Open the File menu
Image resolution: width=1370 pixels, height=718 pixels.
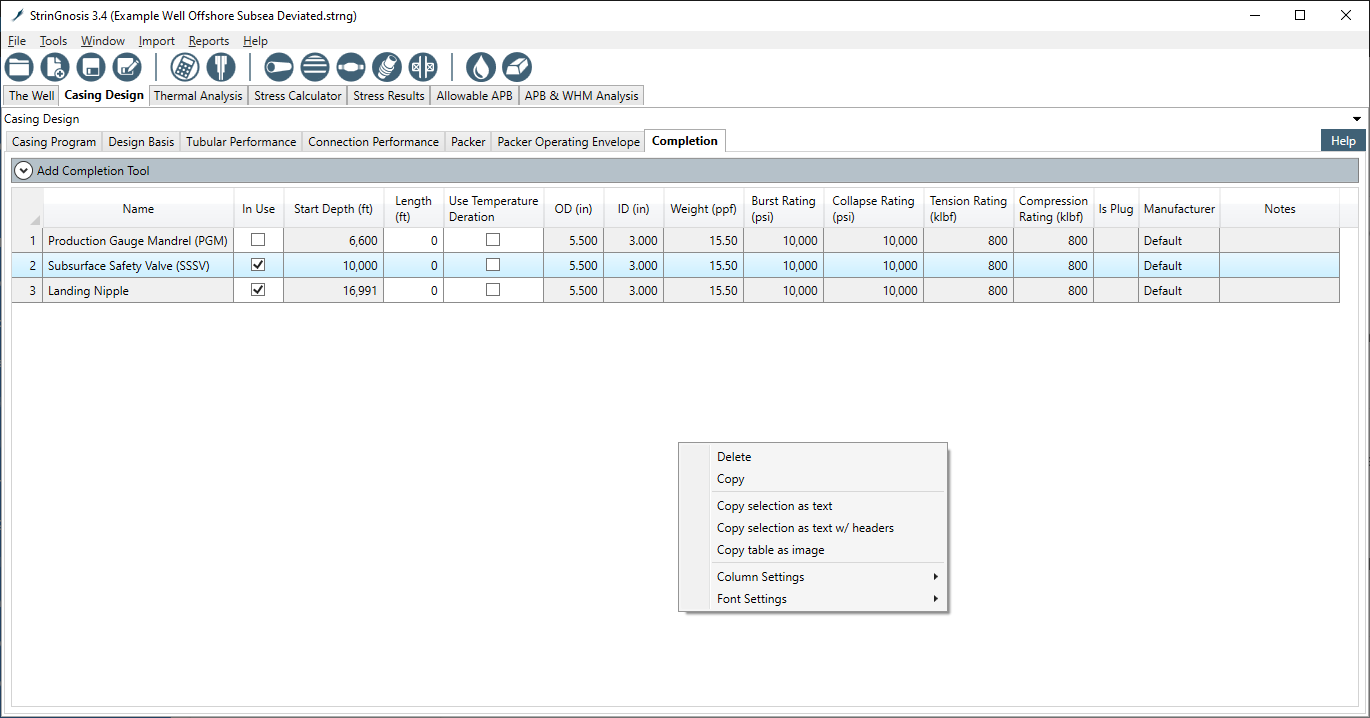17,41
